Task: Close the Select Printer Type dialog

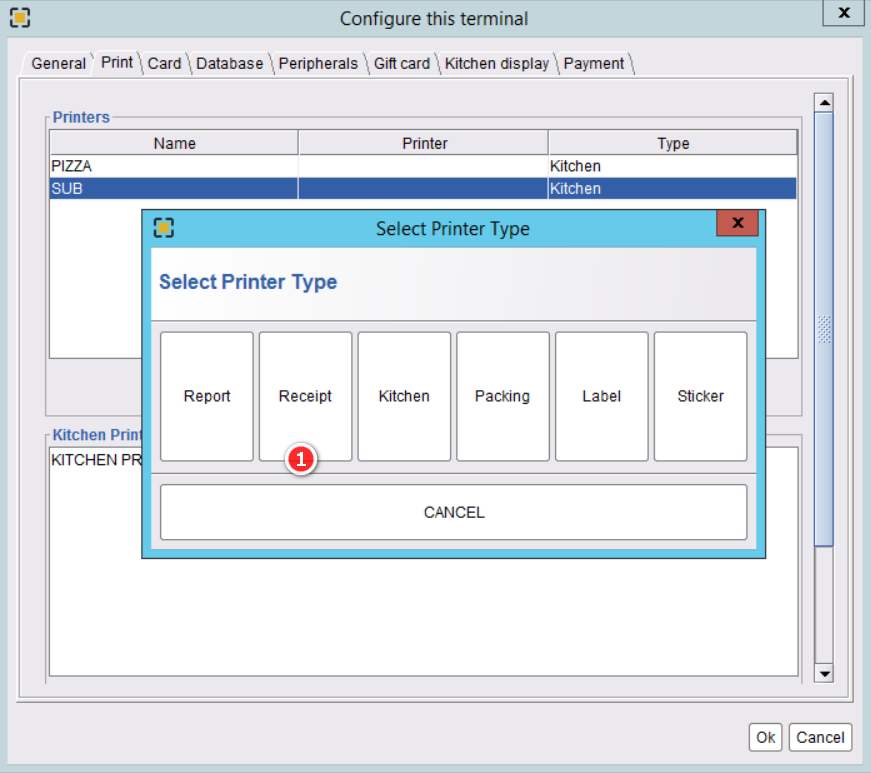Action: pos(737,223)
